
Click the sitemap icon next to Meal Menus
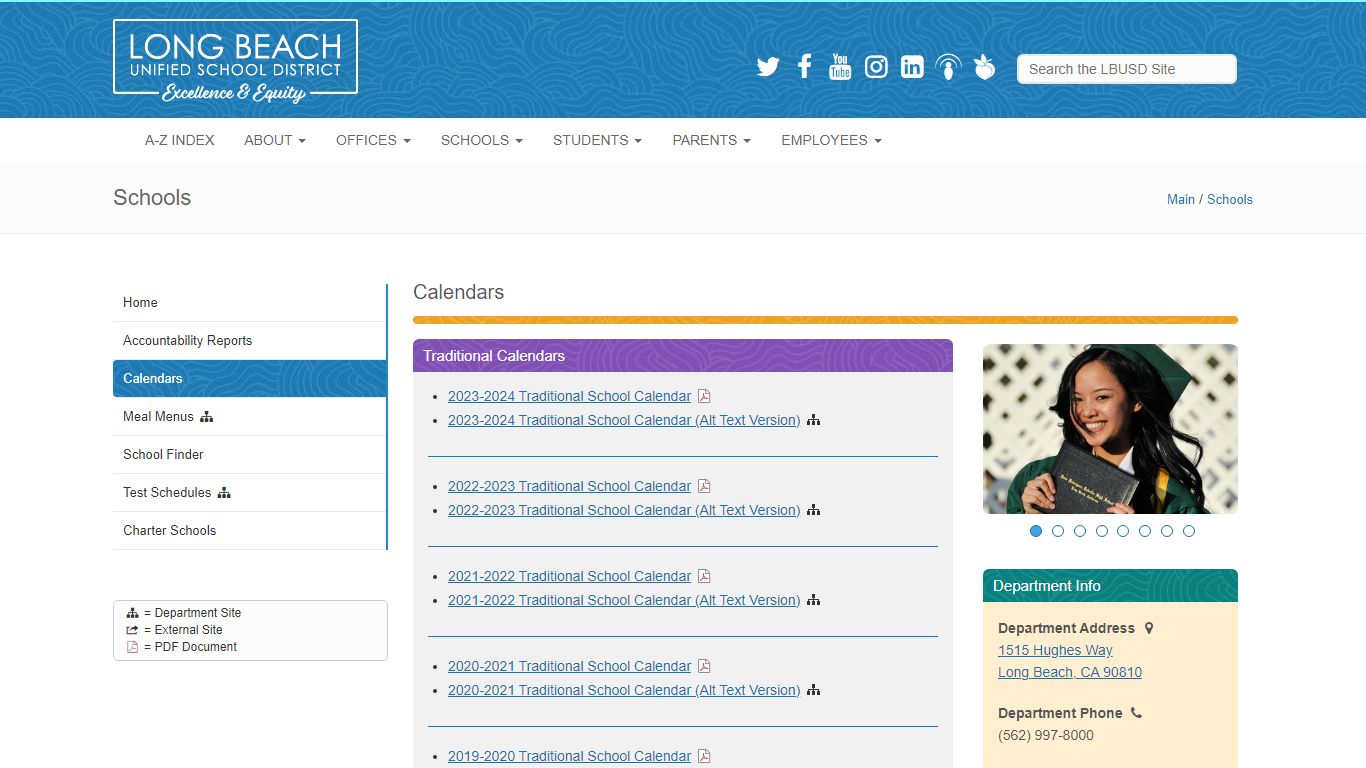pyautogui.click(x=207, y=417)
